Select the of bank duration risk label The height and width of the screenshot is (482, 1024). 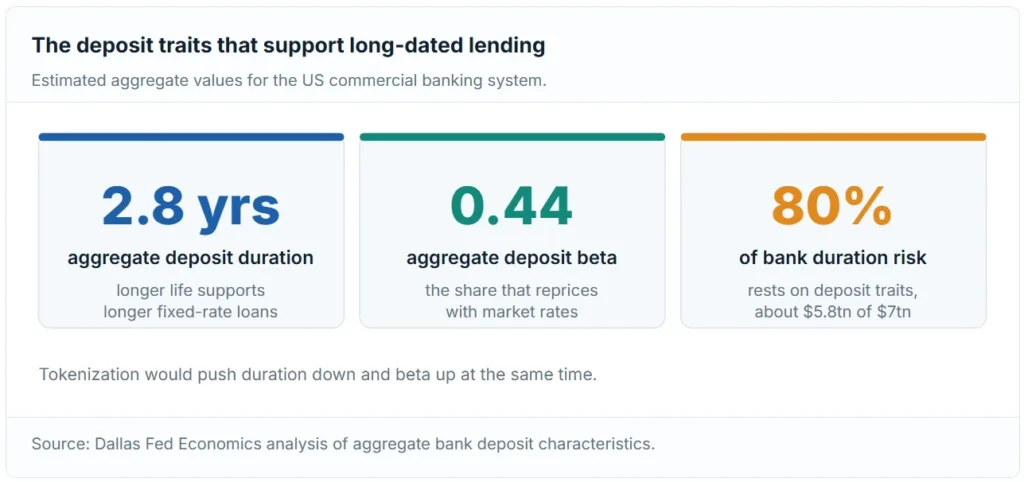833,258
